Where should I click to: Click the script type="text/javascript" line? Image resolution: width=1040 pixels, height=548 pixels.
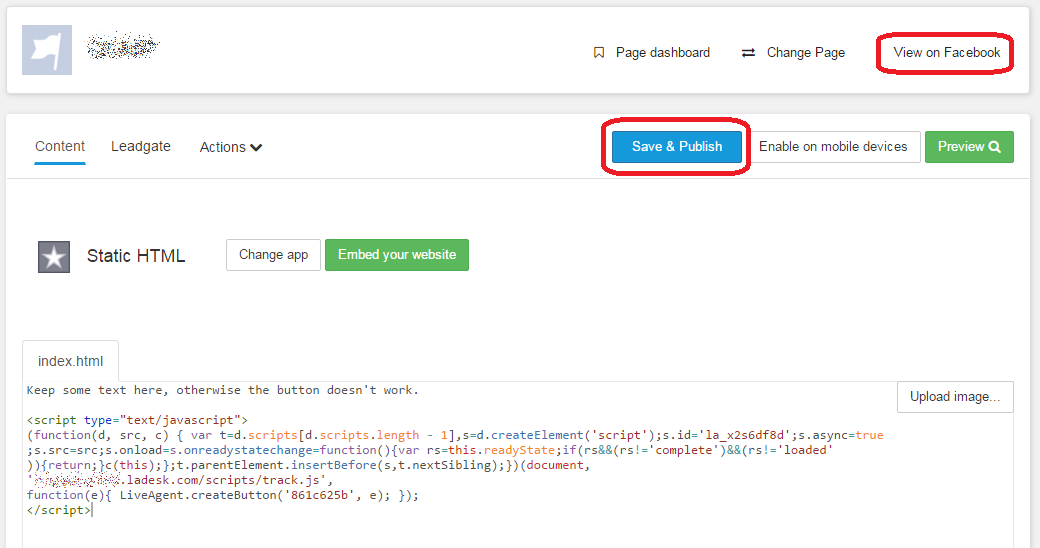coord(137,420)
